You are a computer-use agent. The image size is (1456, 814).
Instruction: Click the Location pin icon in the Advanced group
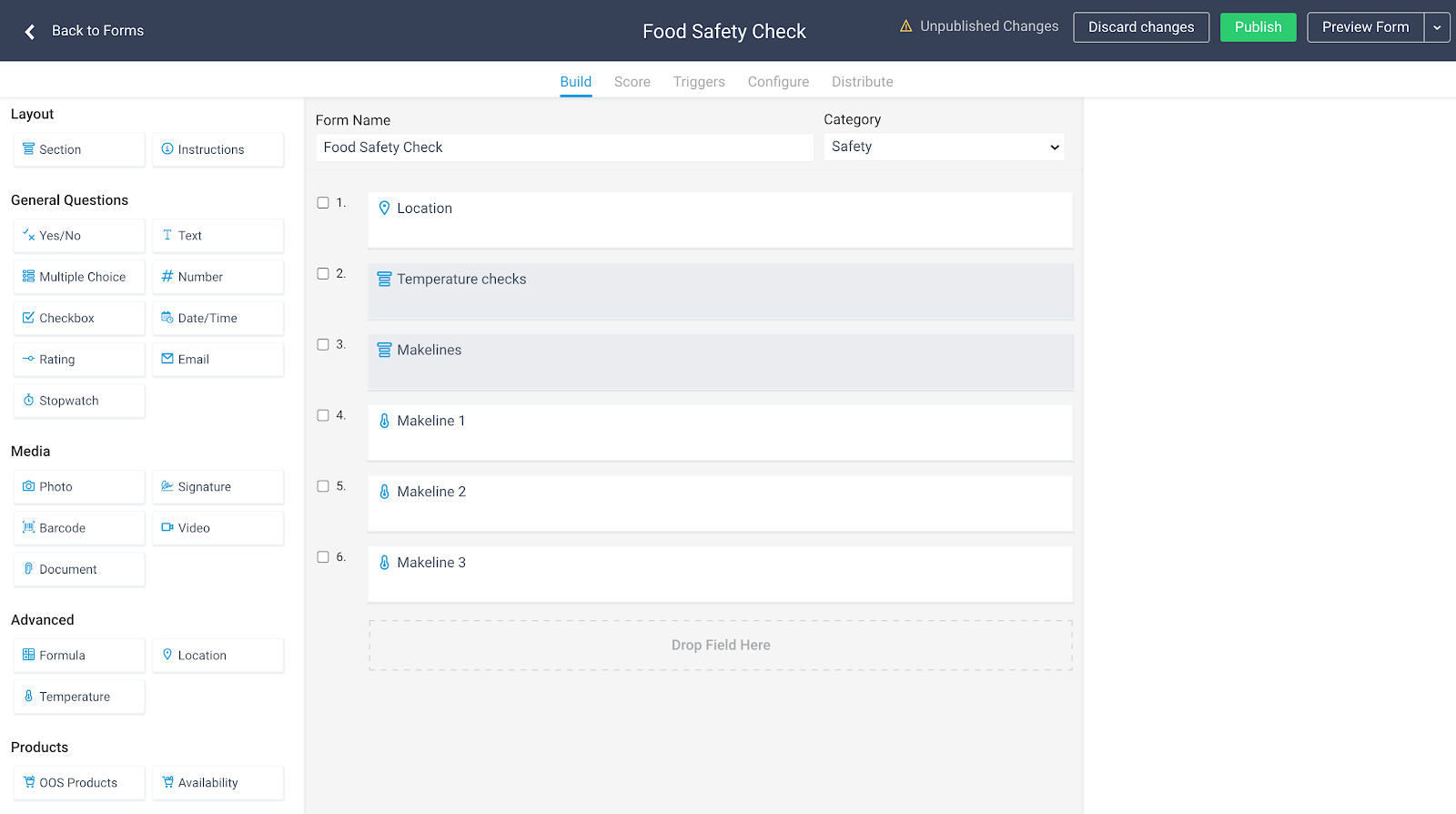pyautogui.click(x=167, y=655)
